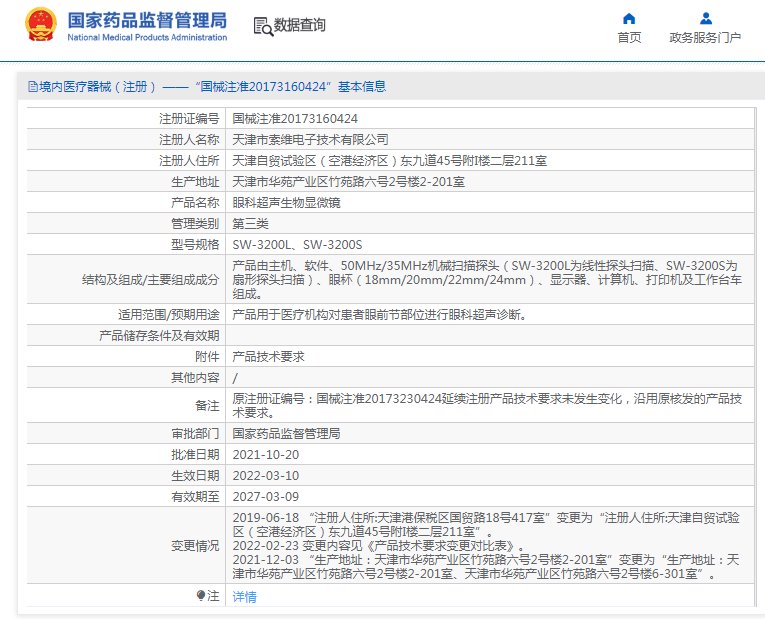Go to 首页 text link

pyautogui.click(x=629, y=38)
